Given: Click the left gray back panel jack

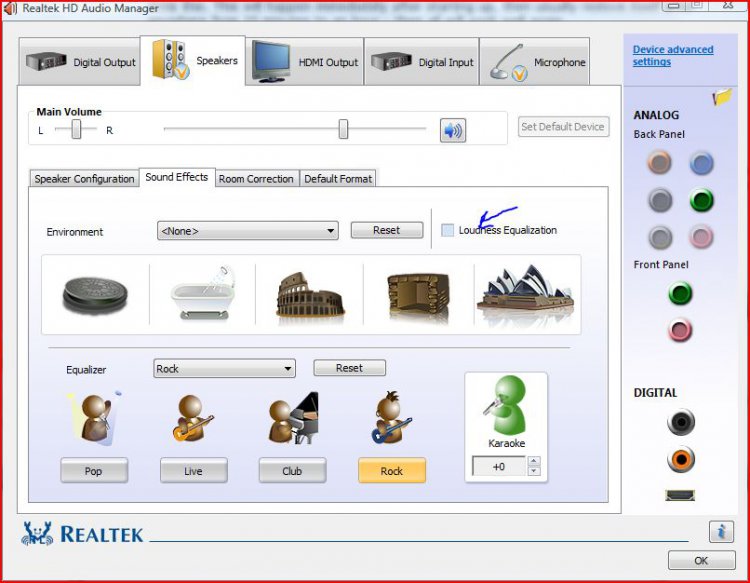Looking at the screenshot, I should [x=660, y=200].
